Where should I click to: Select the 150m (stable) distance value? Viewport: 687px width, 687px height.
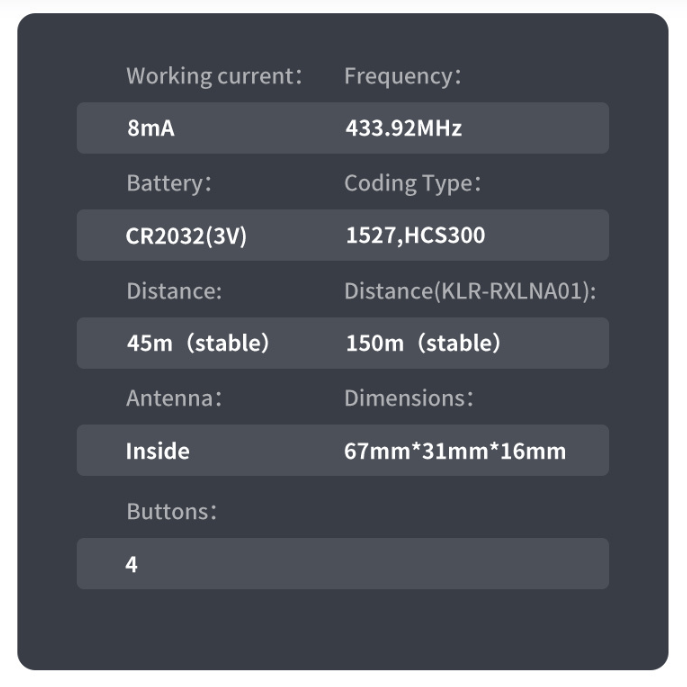pos(422,343)
